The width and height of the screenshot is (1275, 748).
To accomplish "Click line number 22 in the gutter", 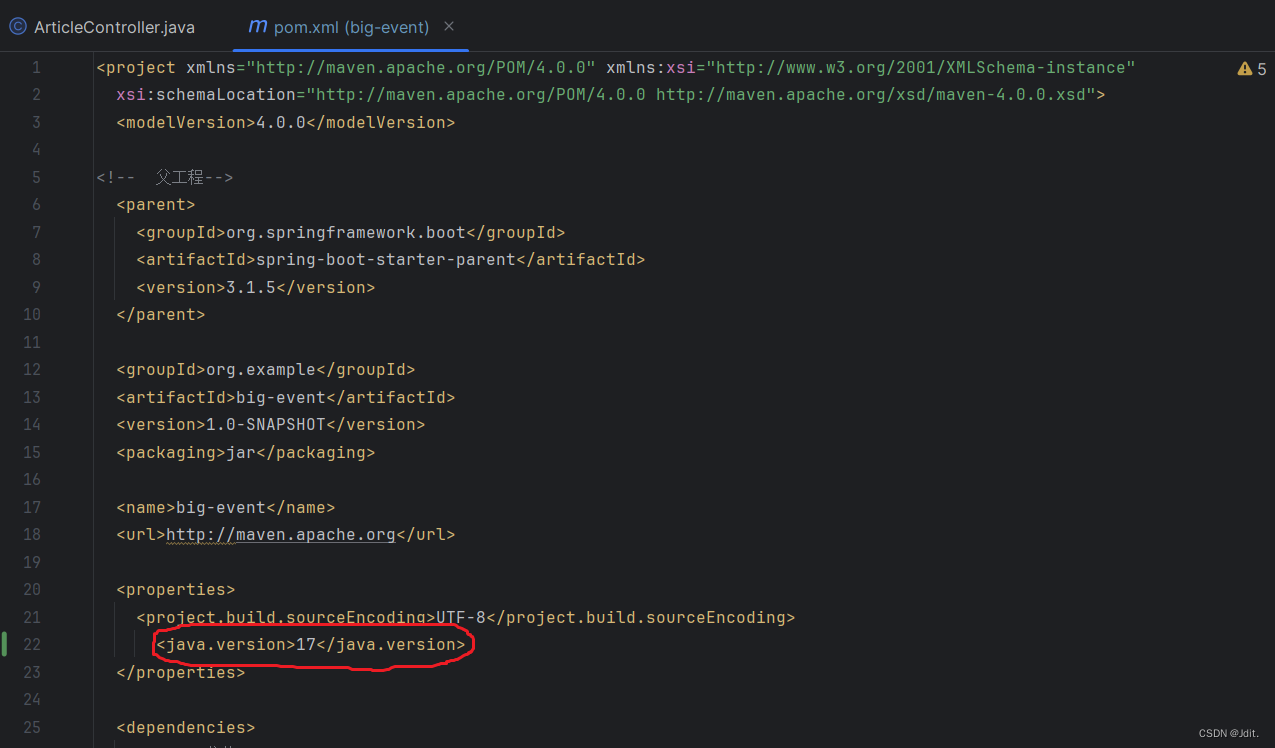I will click(31, 644).
